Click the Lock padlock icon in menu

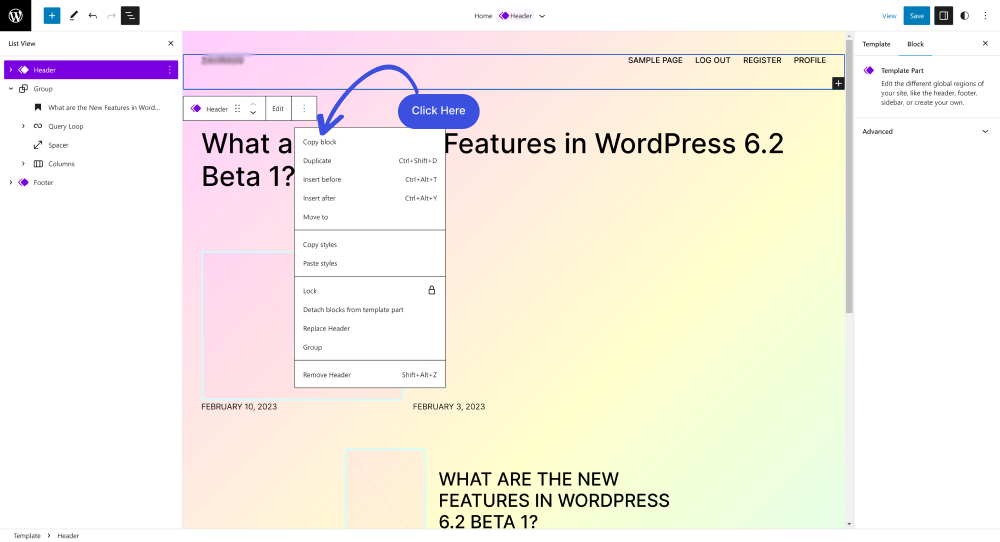(432, 290)
